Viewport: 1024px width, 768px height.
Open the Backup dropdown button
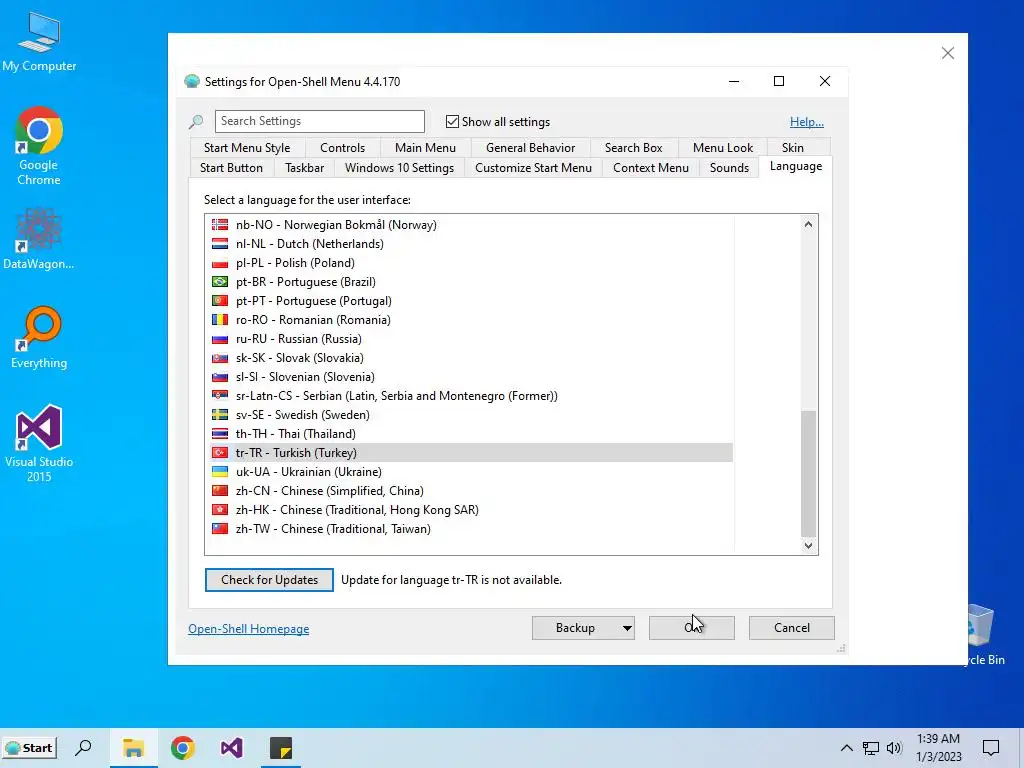(x=583, y=628)
